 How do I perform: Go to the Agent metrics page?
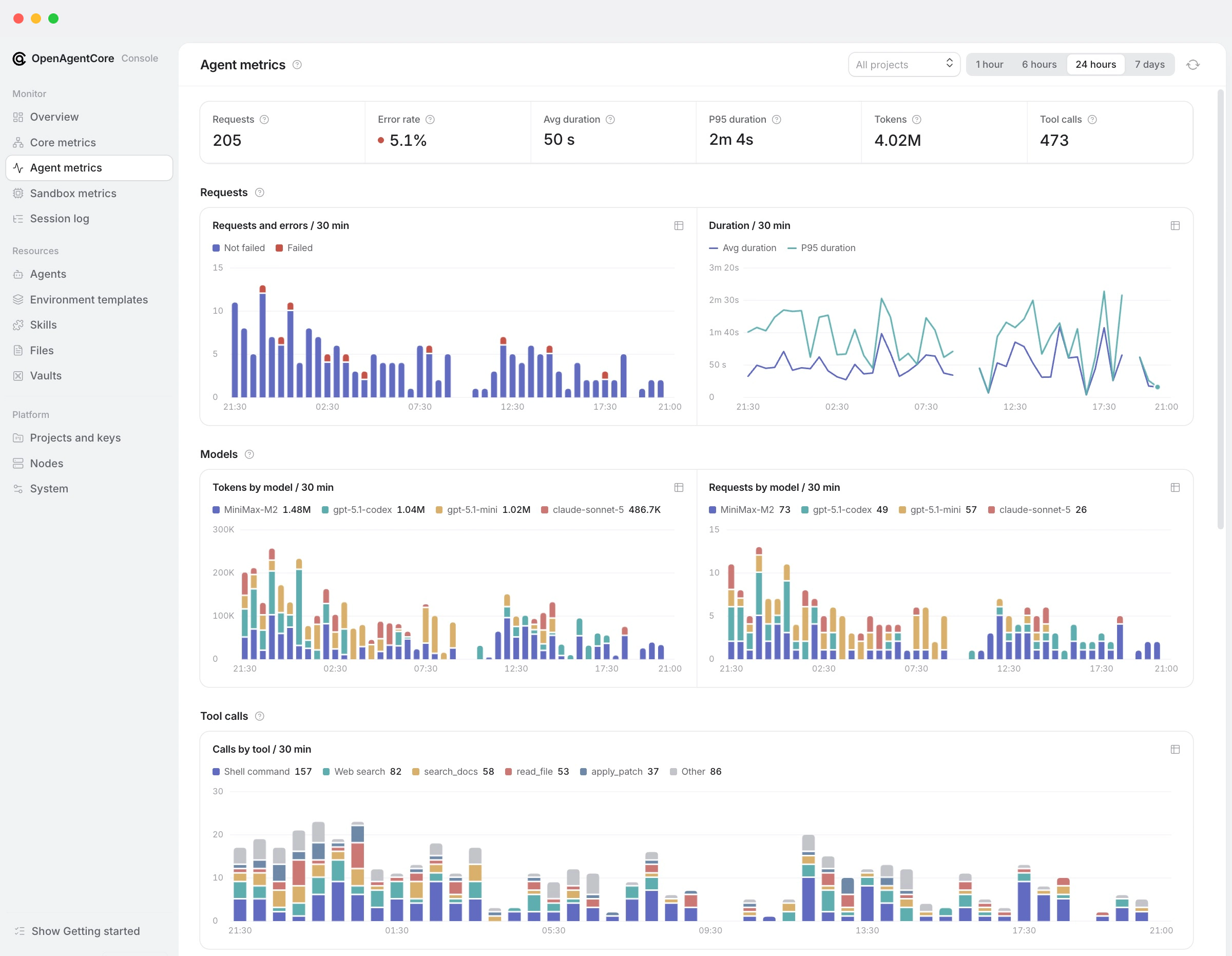click(89, 168)
